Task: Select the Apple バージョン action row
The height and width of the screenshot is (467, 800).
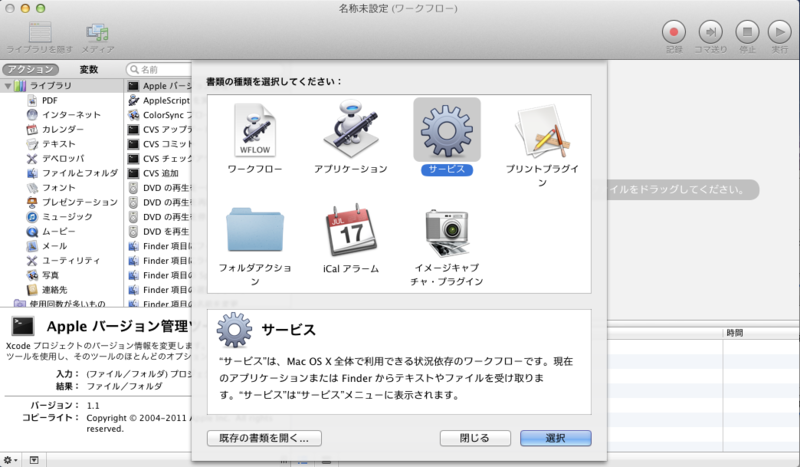Action: [x=159, y=86]
